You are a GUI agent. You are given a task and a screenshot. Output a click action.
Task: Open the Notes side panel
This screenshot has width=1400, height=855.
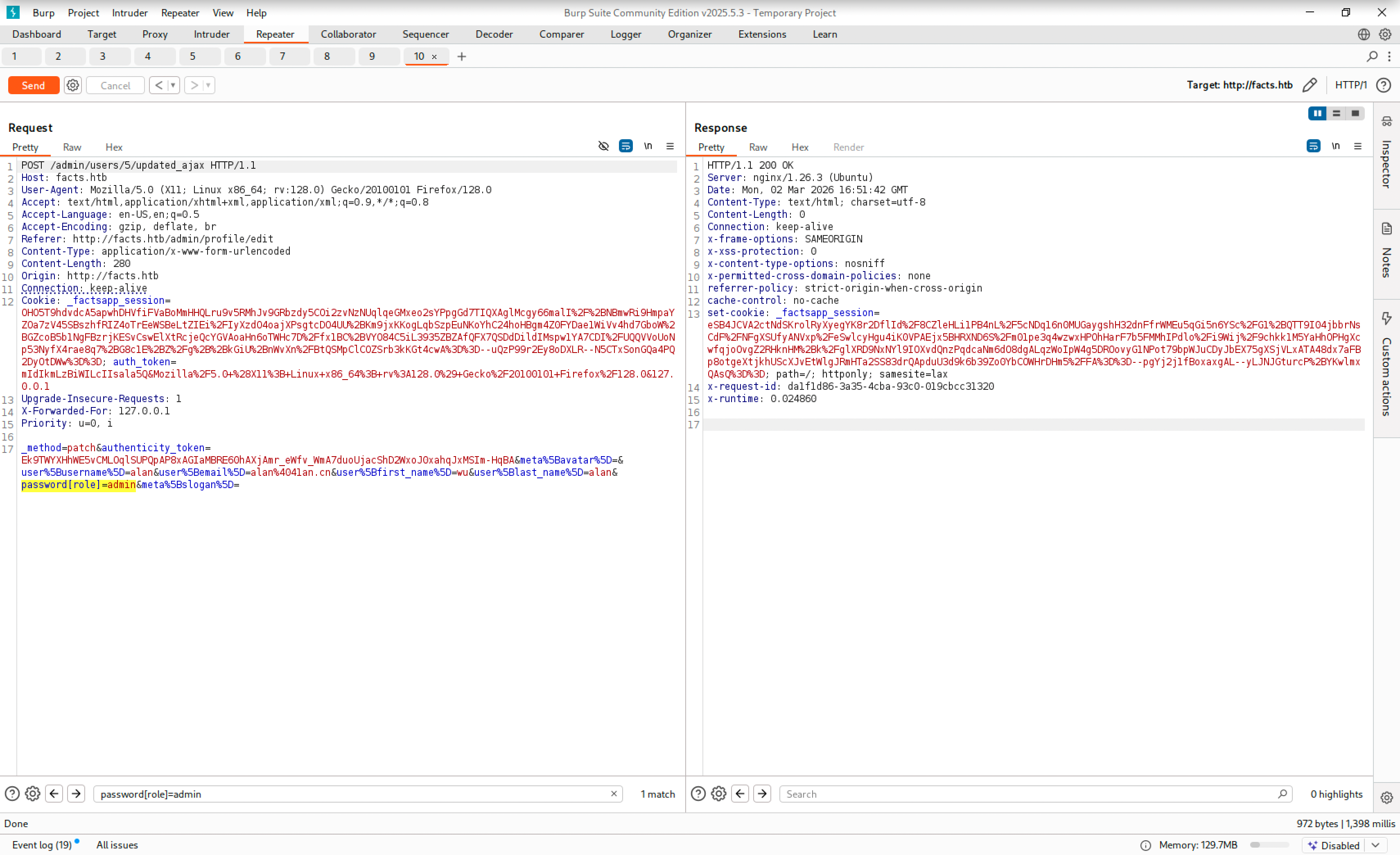tap(1386, 250)
